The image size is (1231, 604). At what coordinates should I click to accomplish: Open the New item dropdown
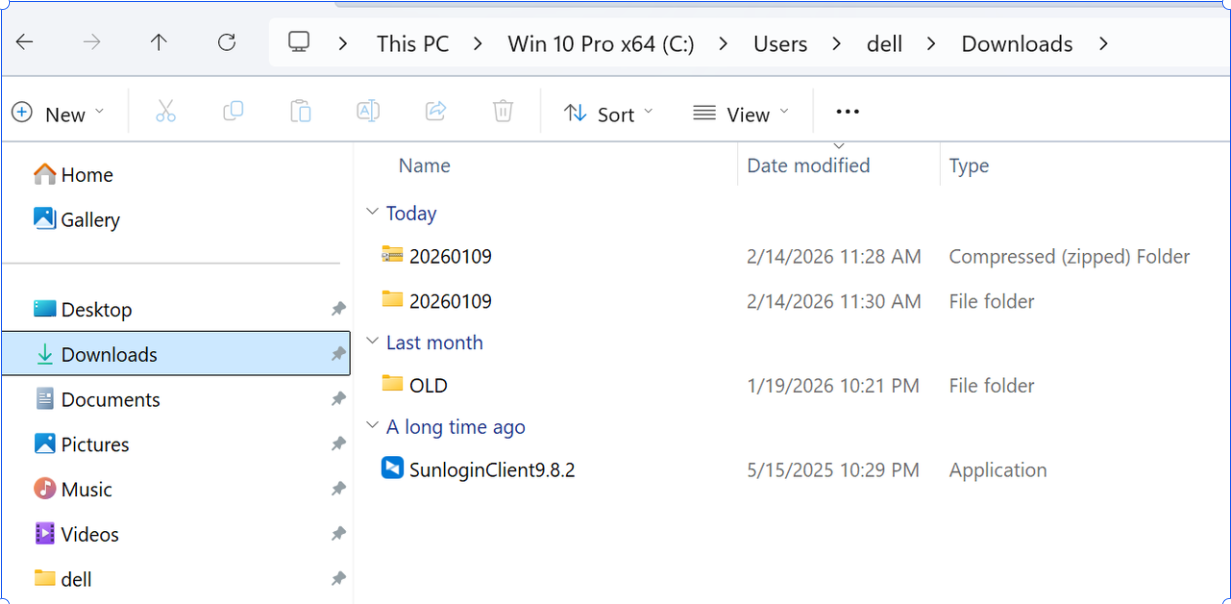tap(58, 114)
